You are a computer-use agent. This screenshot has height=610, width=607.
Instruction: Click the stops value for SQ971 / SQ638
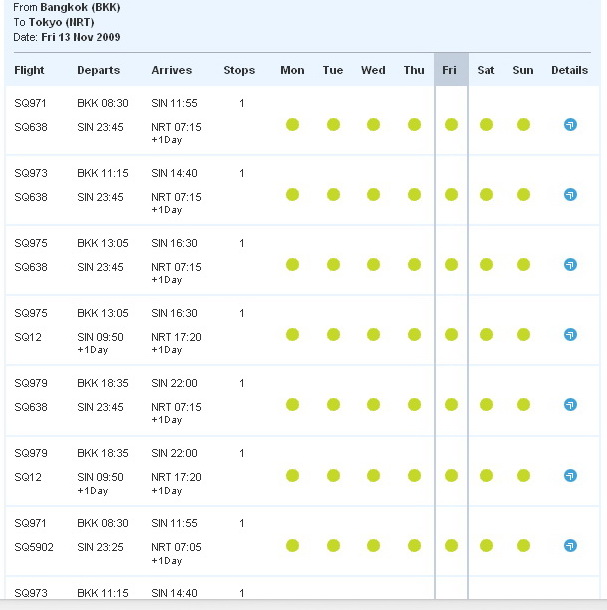[242, 103]
